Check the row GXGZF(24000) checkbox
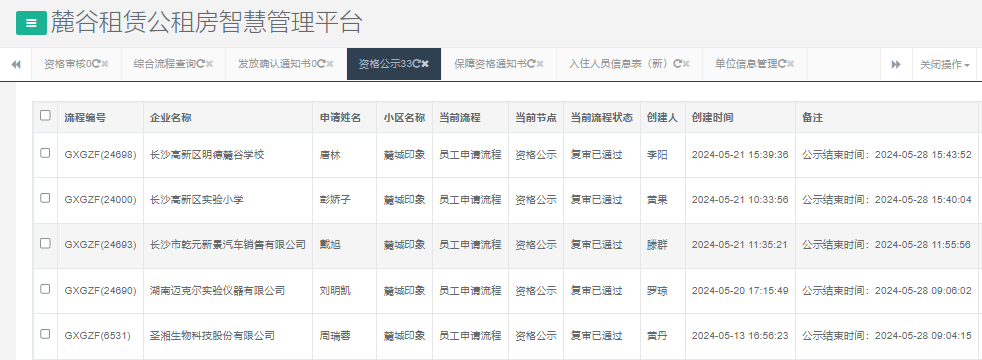 [45, 198]
